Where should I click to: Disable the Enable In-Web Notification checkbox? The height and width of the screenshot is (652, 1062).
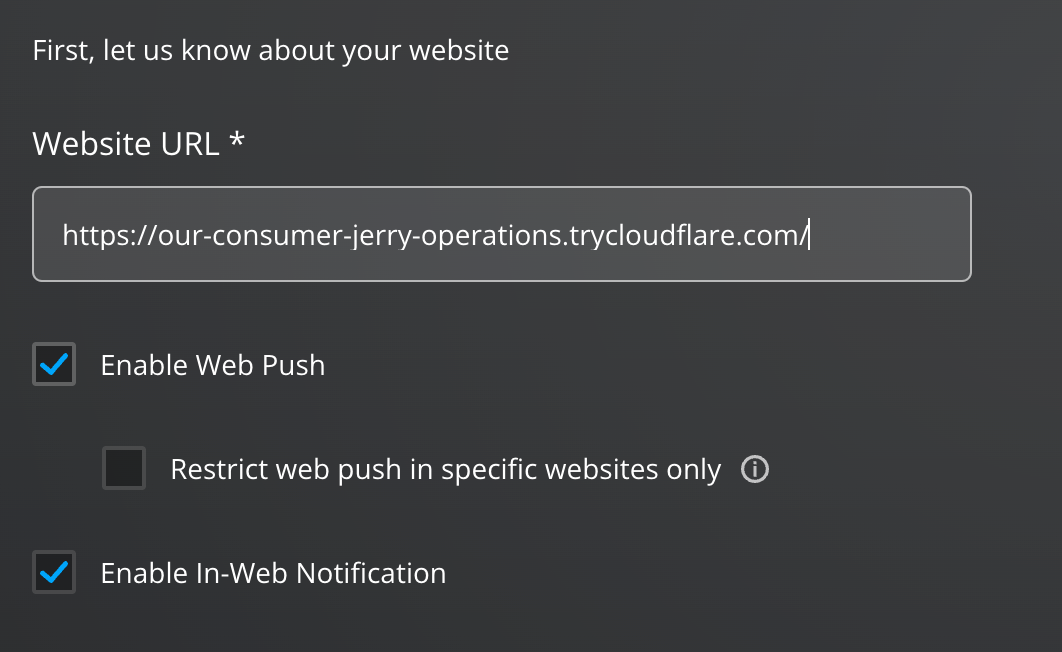click(54, 573)
